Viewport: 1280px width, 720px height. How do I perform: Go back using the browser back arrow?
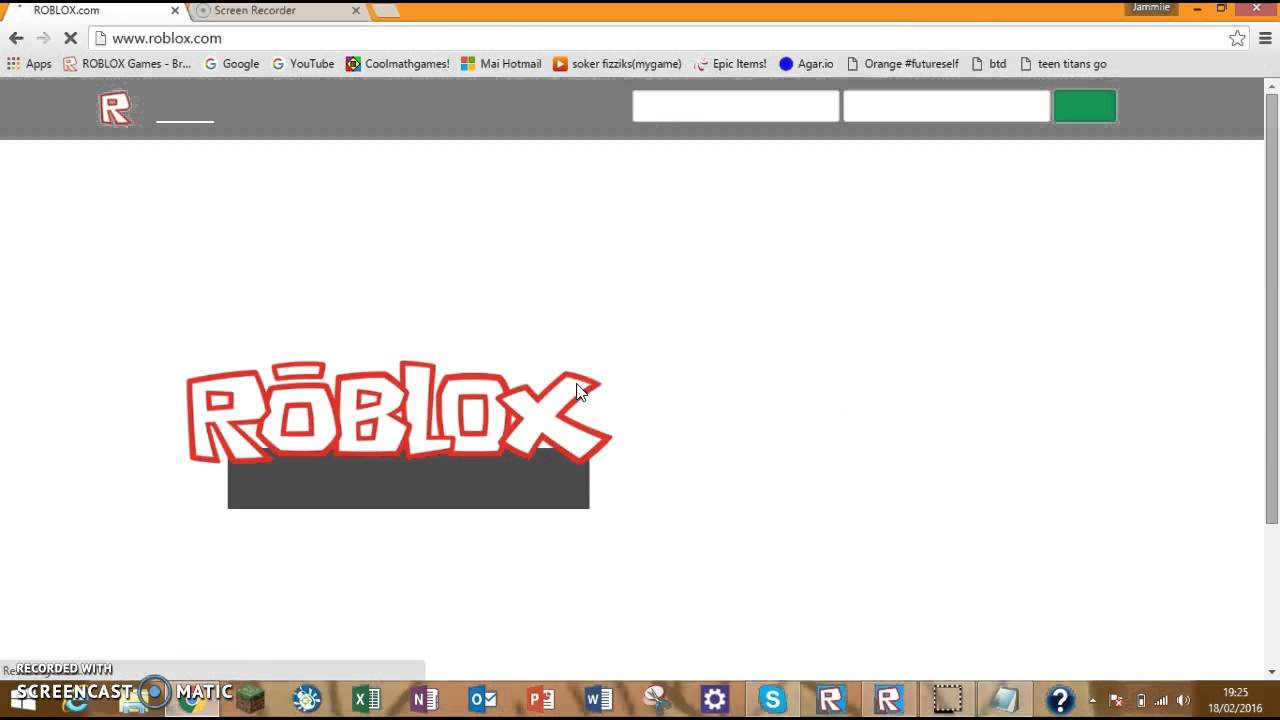(x=16, y=38)
